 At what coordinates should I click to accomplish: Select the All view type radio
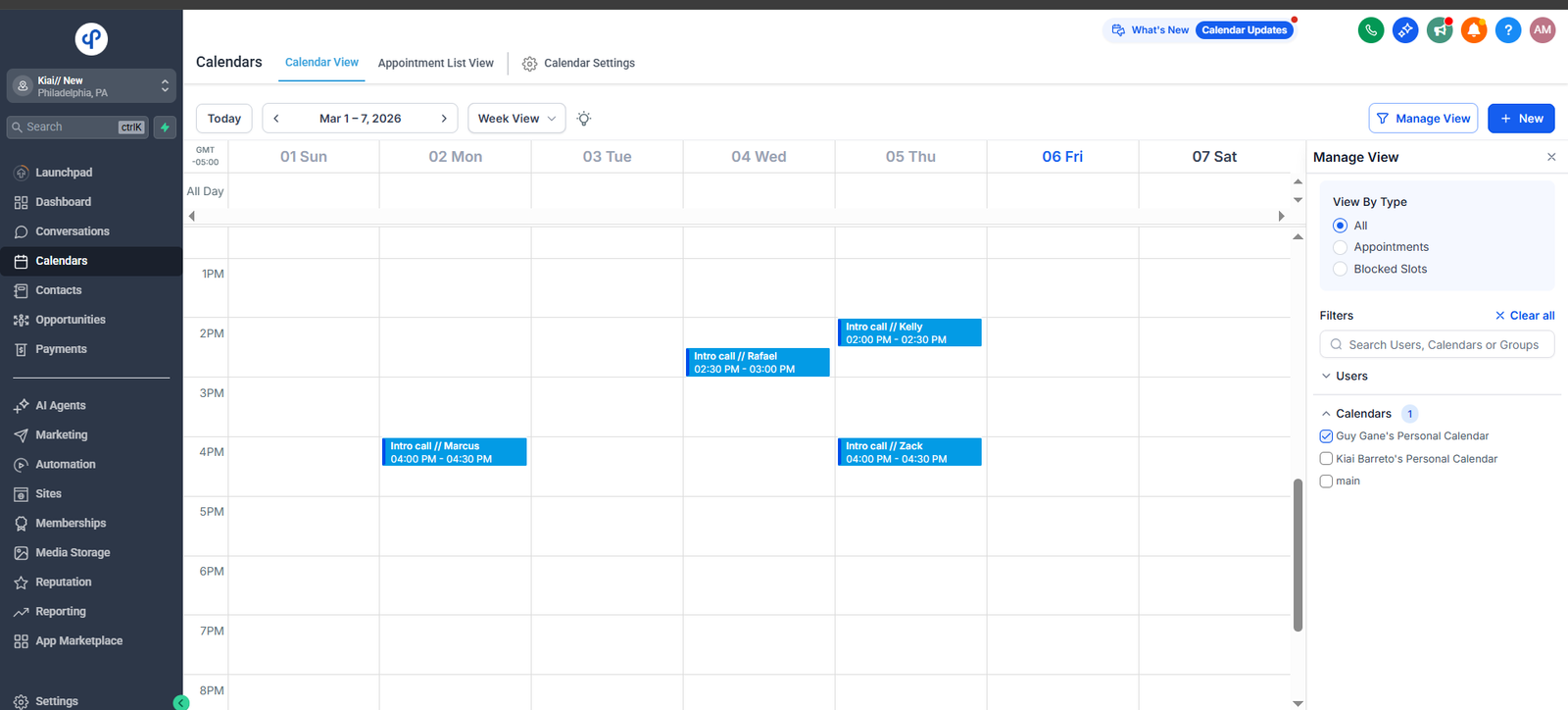1340,226
